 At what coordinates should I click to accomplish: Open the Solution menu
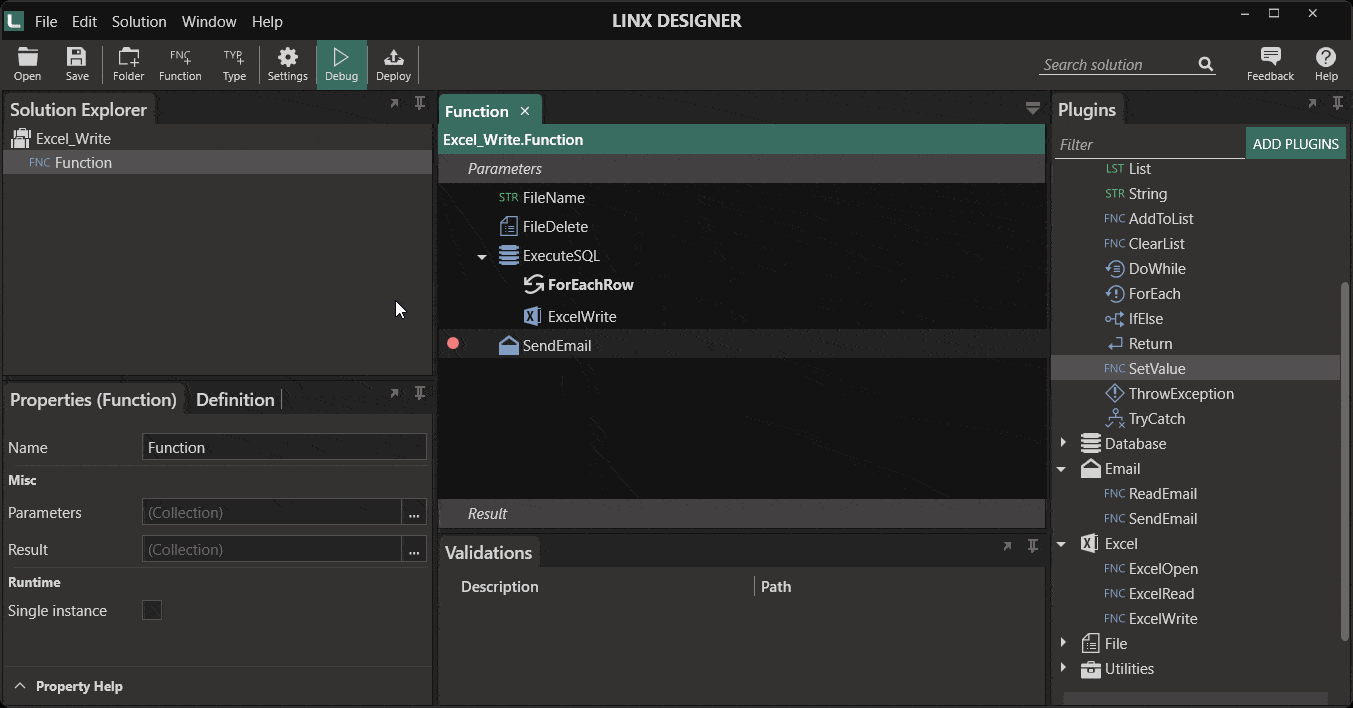139,21
